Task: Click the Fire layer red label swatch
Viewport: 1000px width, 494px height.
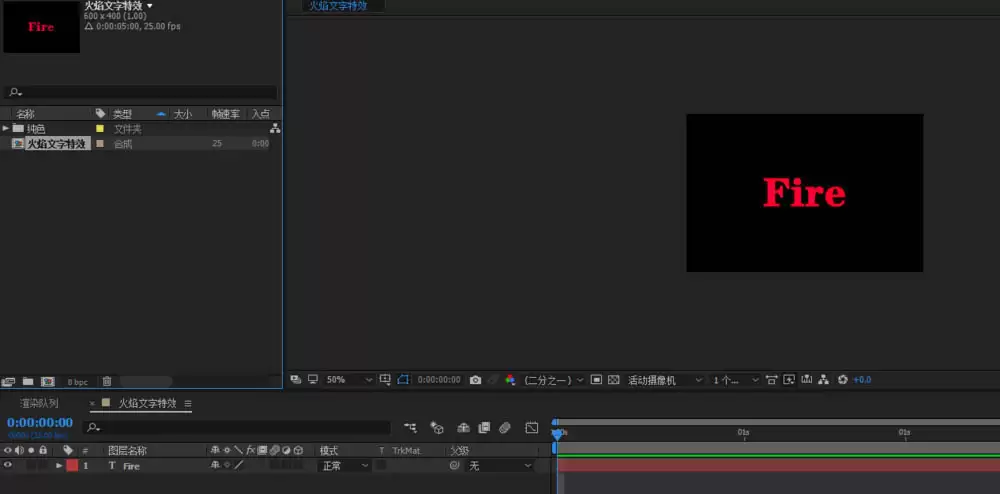Action: [72, 466]
